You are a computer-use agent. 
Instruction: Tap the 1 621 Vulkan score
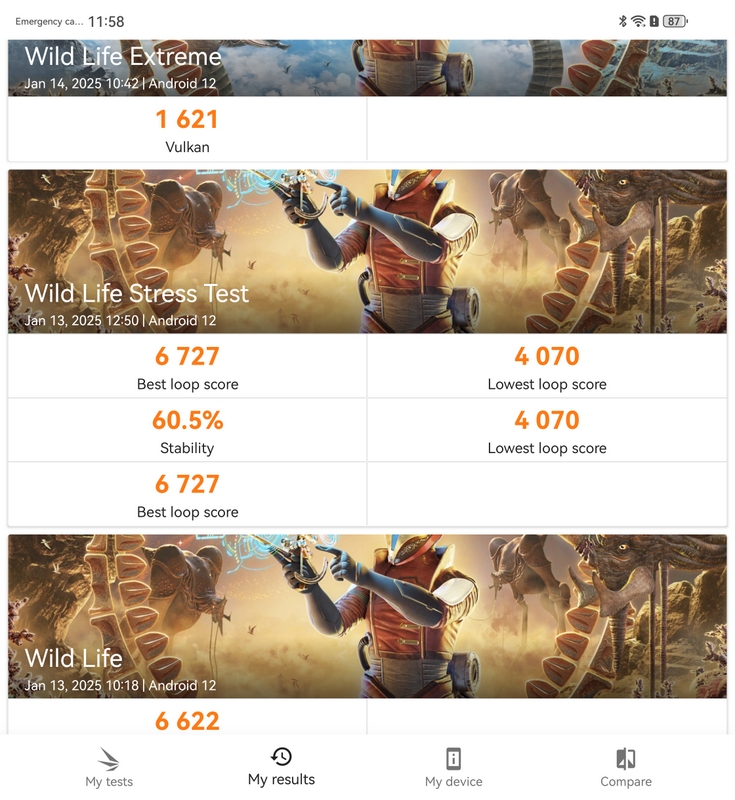(187, 130)
